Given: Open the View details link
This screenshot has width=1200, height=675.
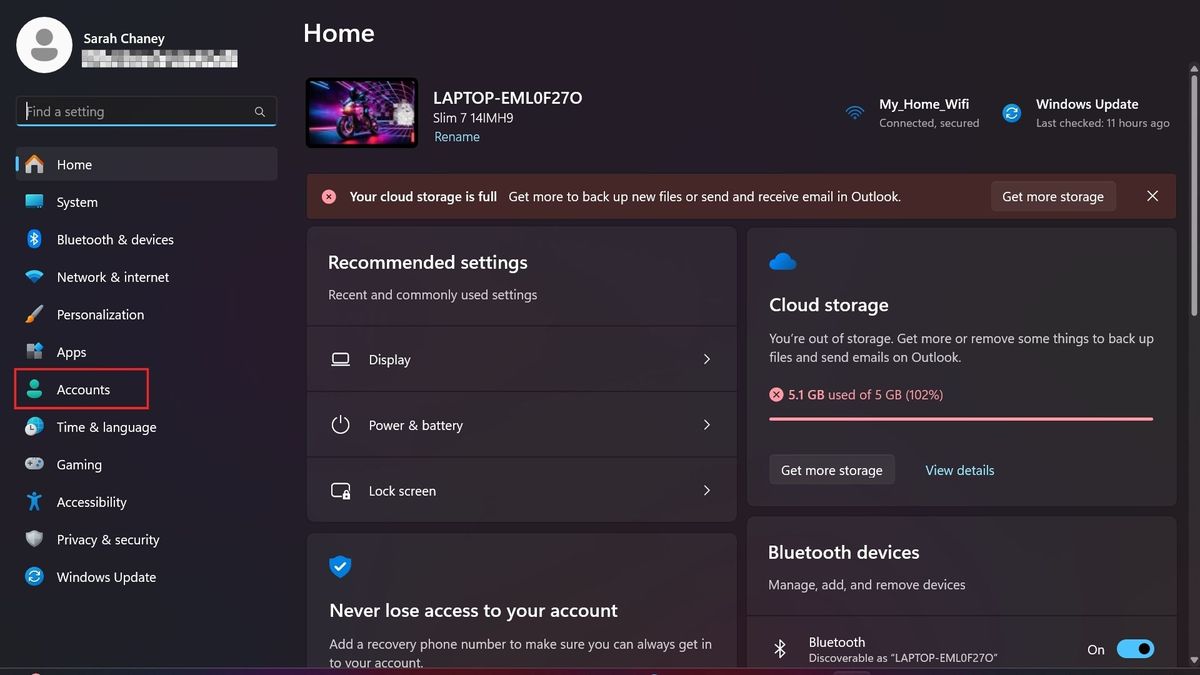Looking at the screenshot, I should [x=960, y=470].
